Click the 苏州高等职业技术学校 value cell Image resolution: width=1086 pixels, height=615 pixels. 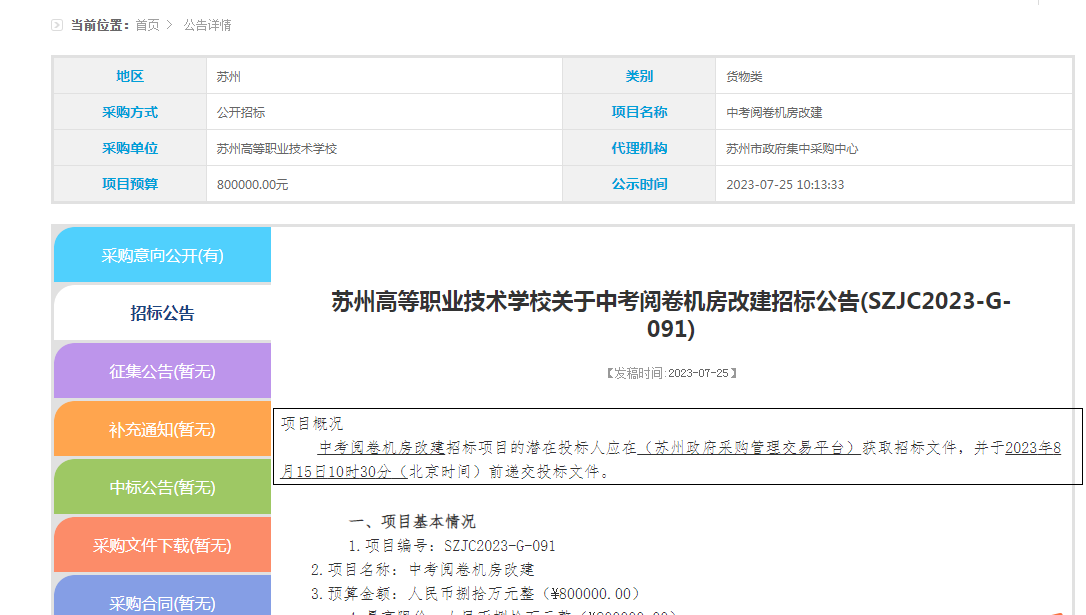point(384,148)
